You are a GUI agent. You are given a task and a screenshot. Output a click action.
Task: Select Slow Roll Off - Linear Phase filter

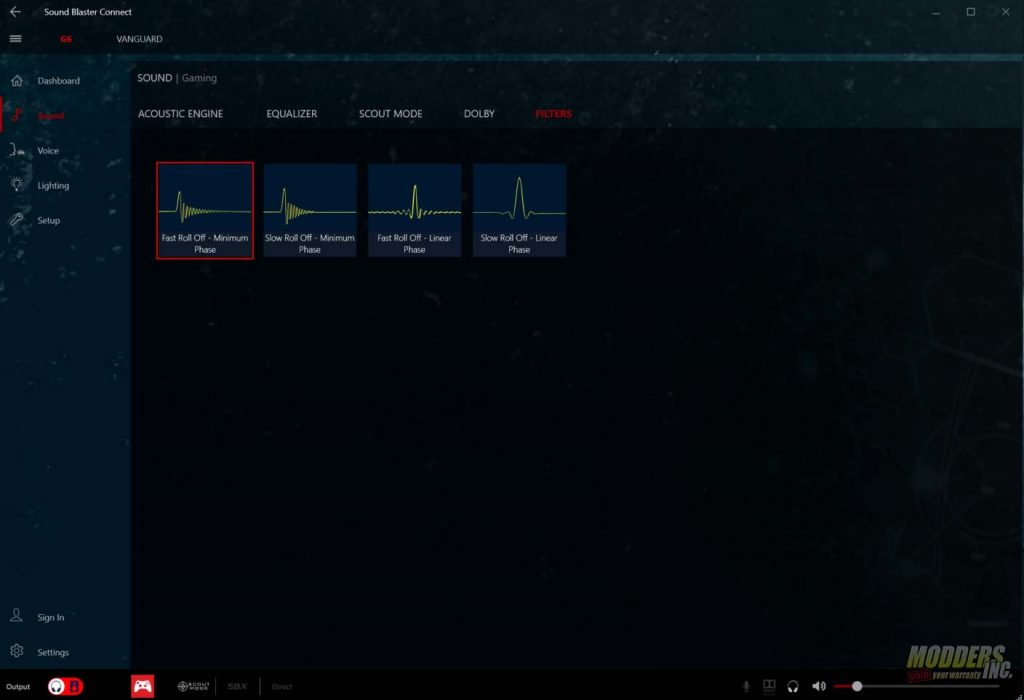coord(519,210)
